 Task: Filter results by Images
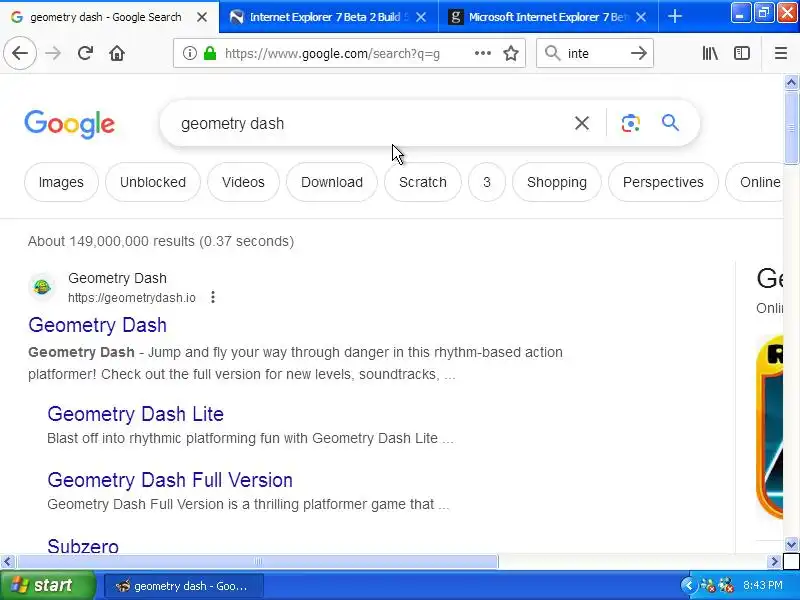(61, 182)
